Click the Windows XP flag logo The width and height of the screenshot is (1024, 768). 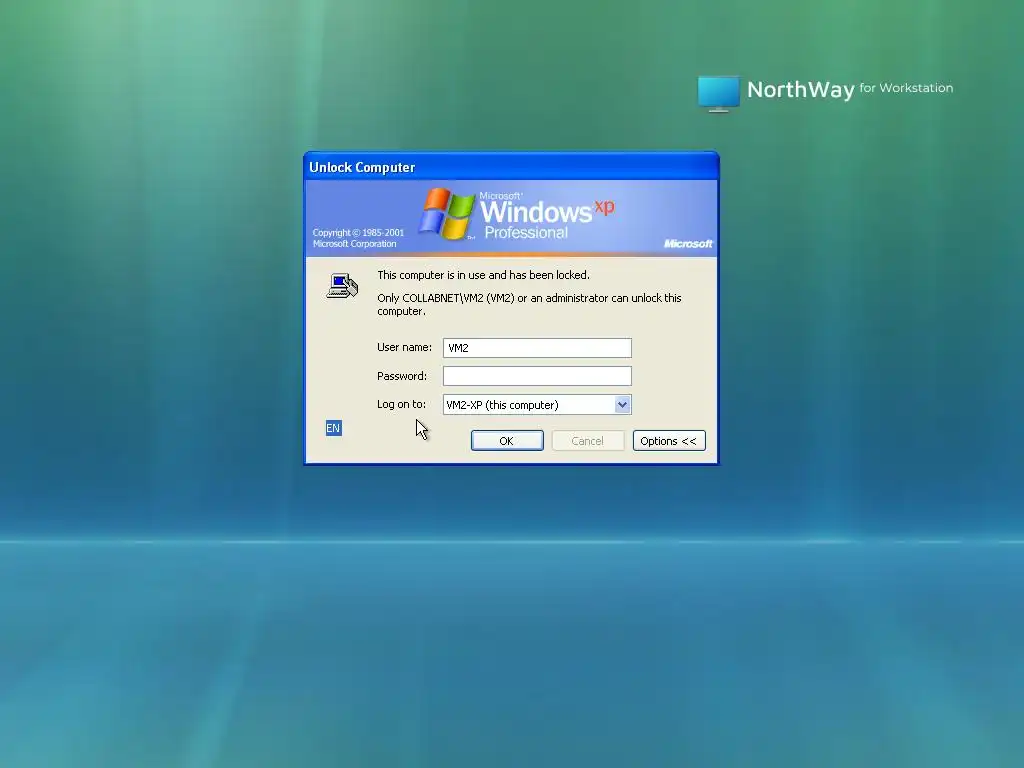point(447,214)
